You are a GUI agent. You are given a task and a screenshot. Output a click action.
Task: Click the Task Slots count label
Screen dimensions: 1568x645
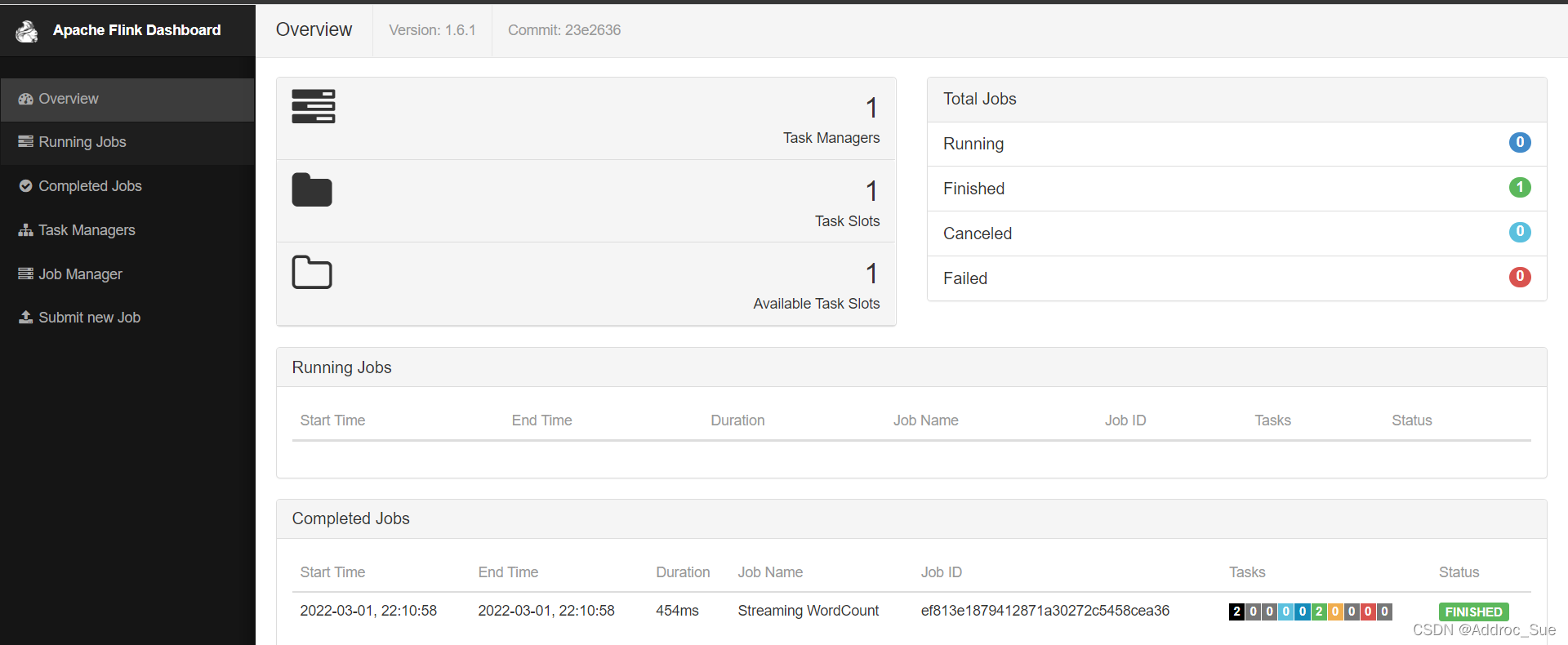click(x=847, y=221)
